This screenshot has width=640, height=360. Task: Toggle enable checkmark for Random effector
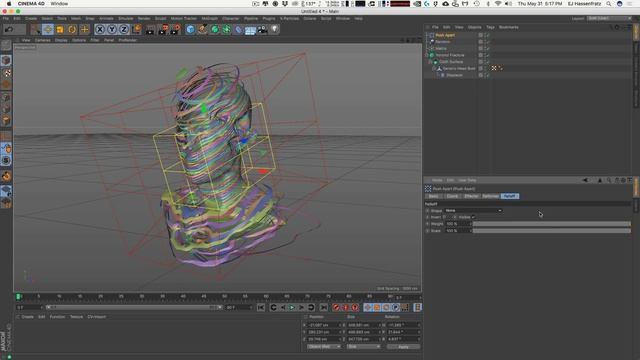[487, 42]
